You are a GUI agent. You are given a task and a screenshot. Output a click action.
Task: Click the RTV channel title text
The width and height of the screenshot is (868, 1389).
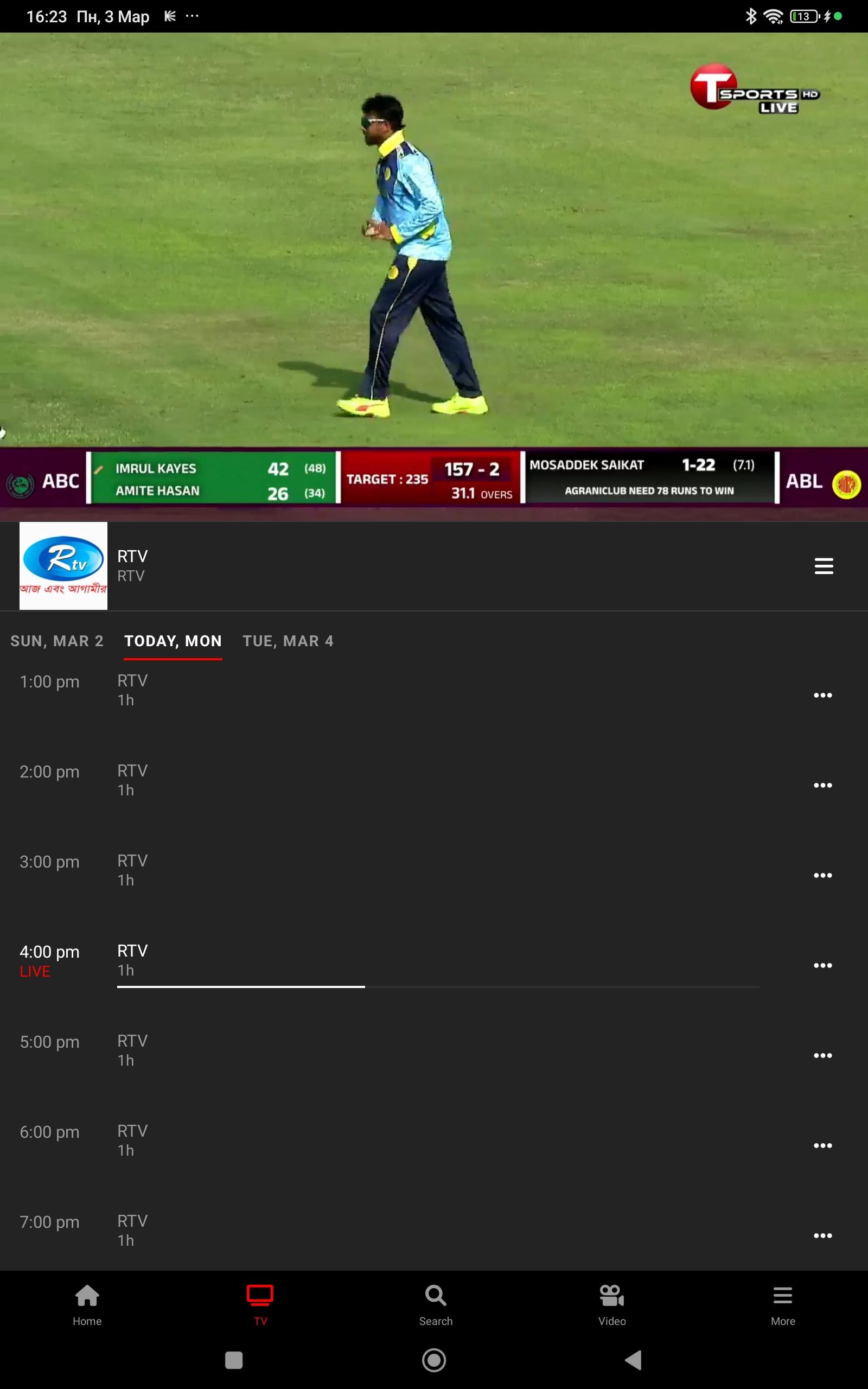[132, 556]
